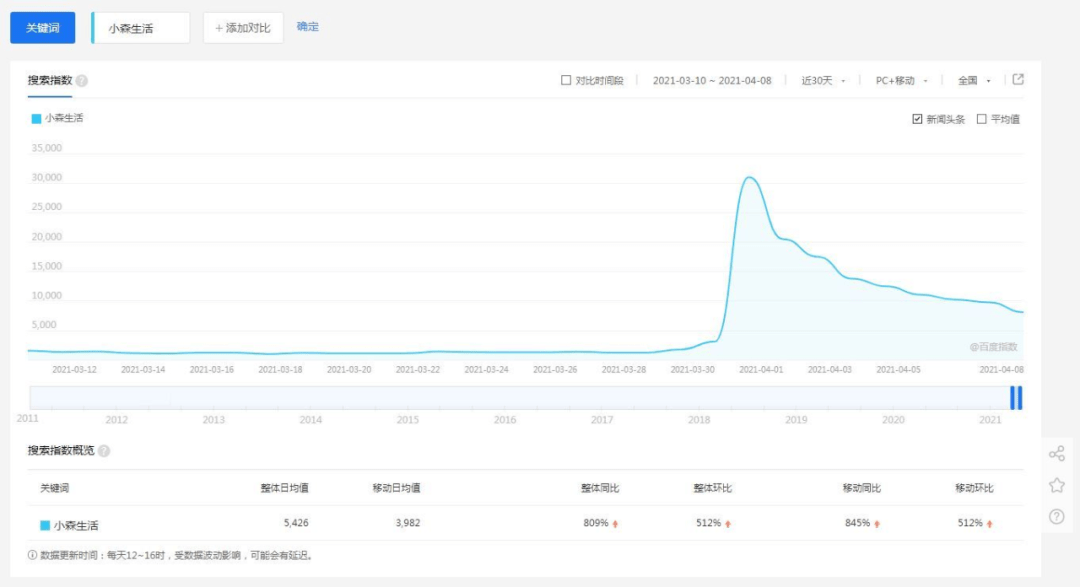The image size is (1080, 587).
Task: Uncheck the 新闻头条 checkbox
Action: click(917, 119)
